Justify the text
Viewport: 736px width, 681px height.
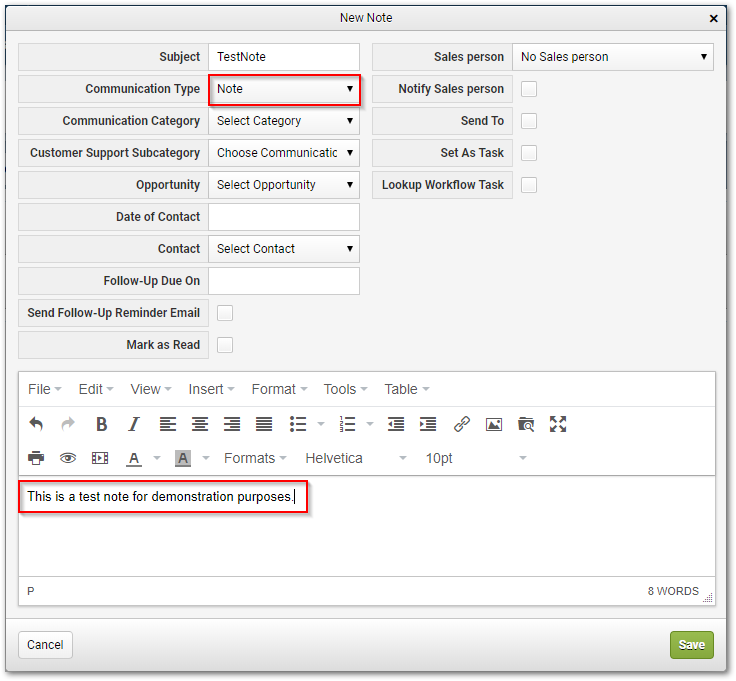coord(264,424)
